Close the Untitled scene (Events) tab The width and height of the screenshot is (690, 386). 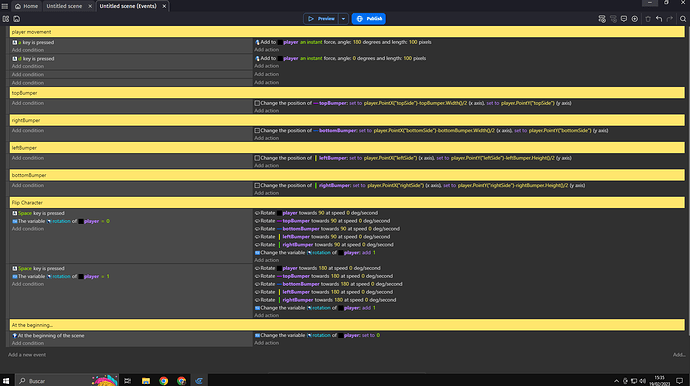(x=164, y=6)
